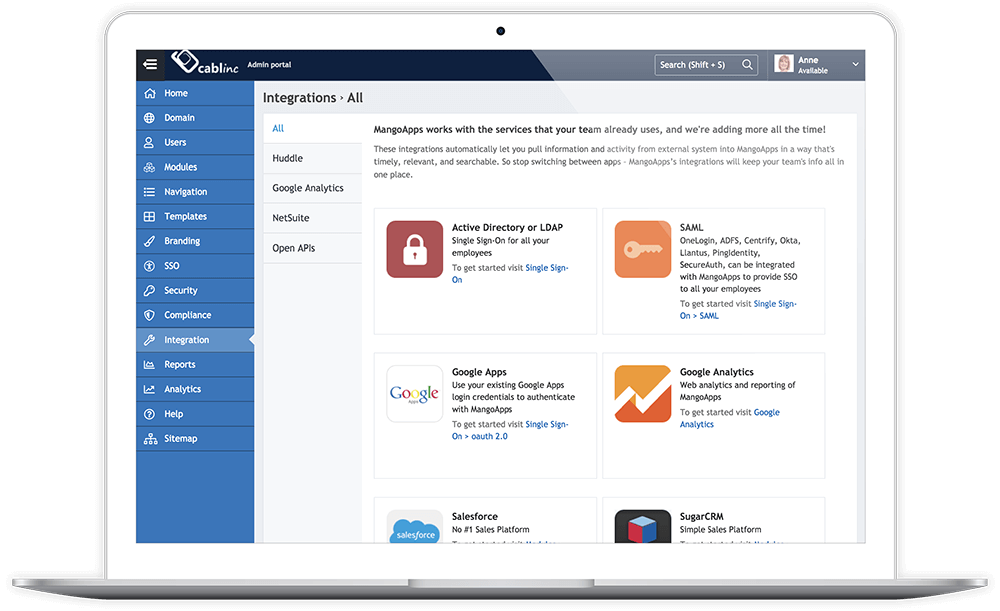Click the Salesforce card title
The width and height of the screenshot is (1000, 611).
474,517
